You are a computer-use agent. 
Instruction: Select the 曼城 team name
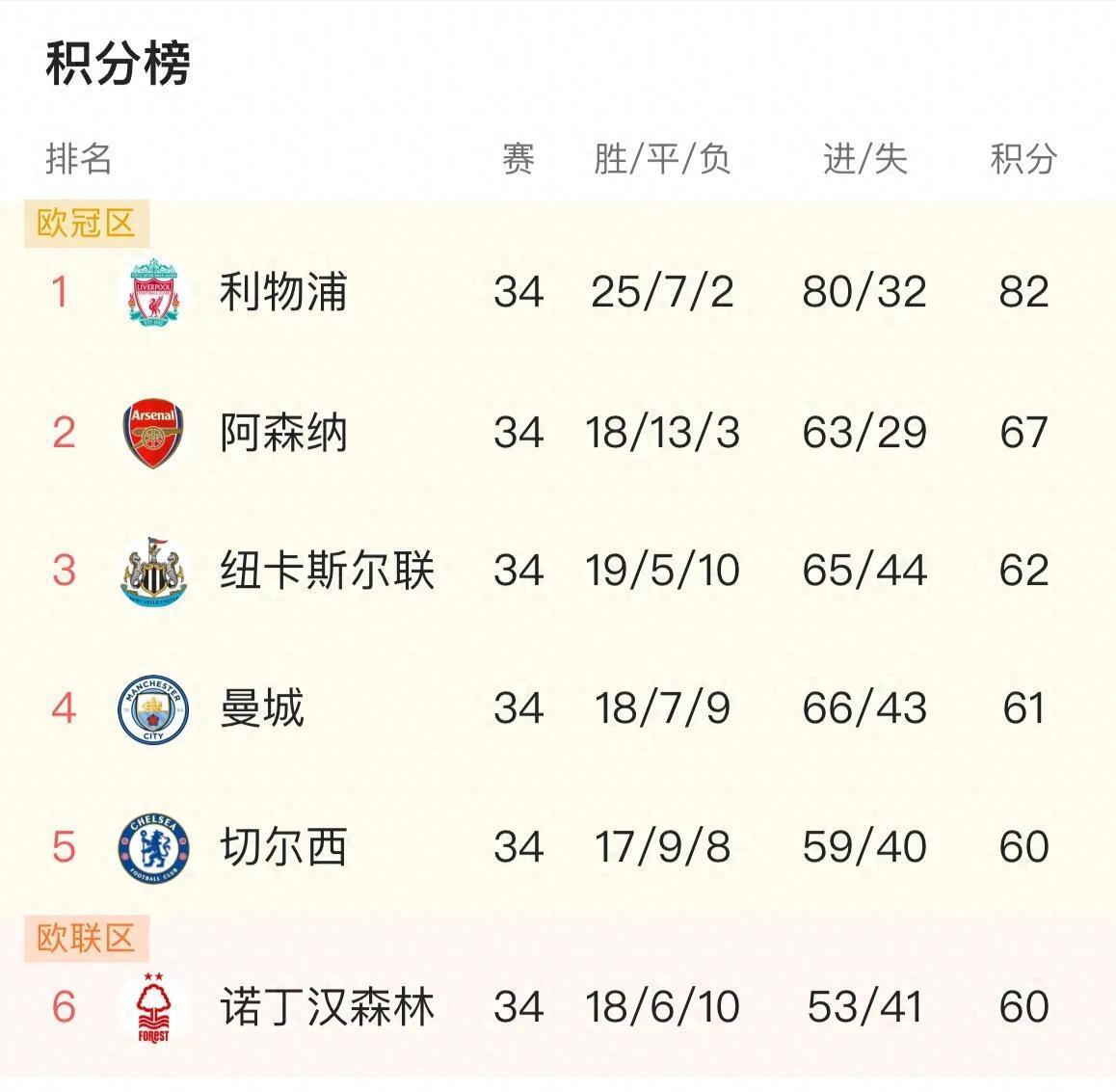262,709
